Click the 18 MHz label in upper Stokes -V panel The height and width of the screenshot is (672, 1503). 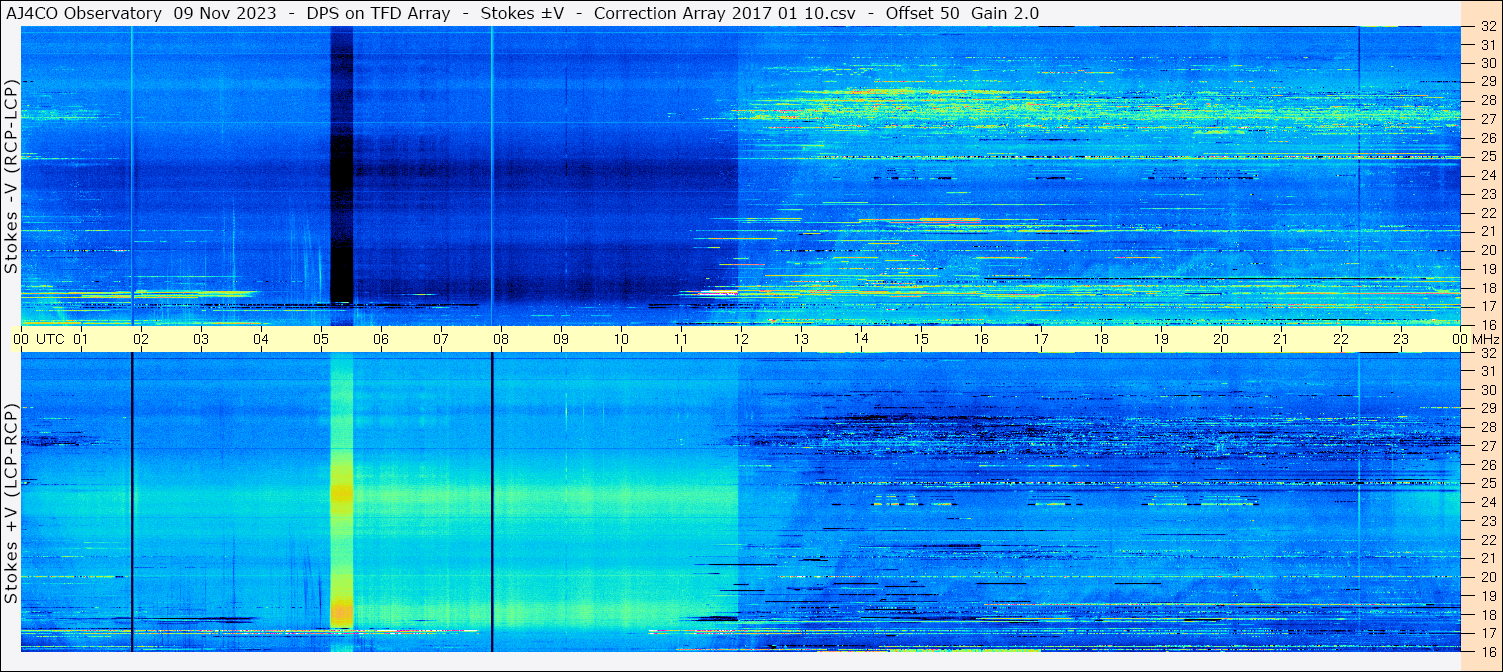1488,288
